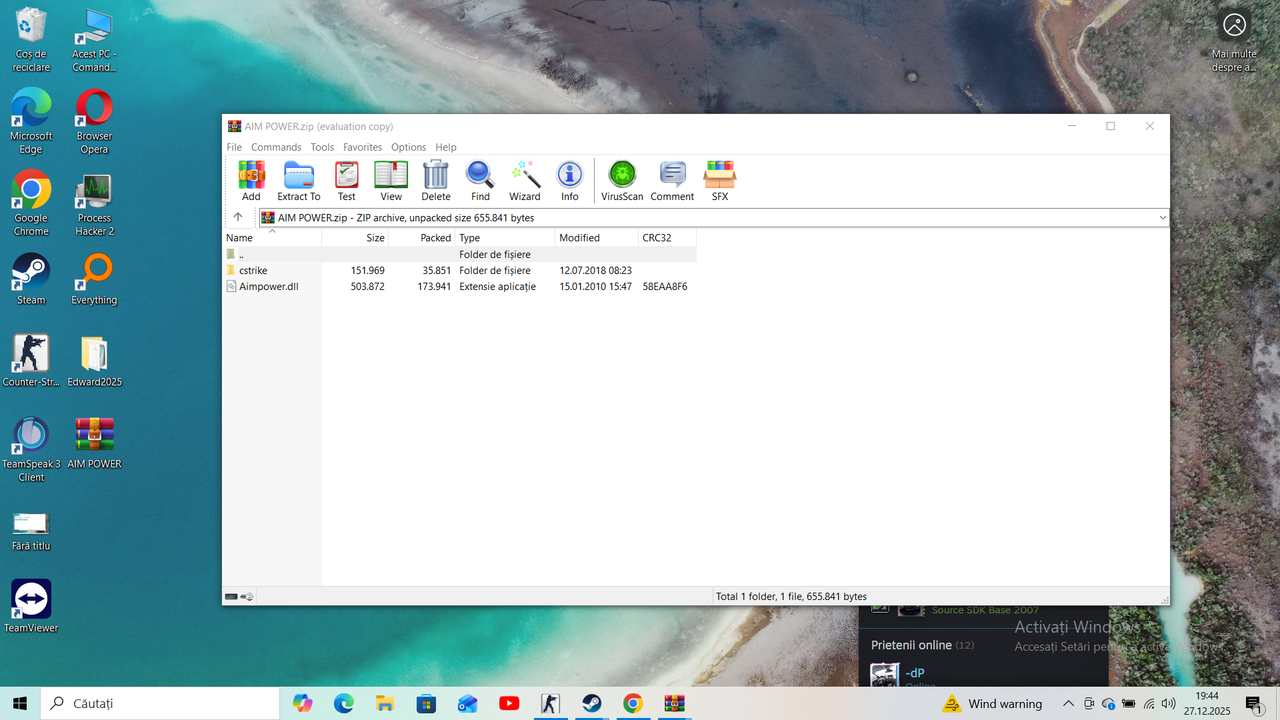Sort by Type column header
This screenshot has width=1280, height=720.
point(505,238)
